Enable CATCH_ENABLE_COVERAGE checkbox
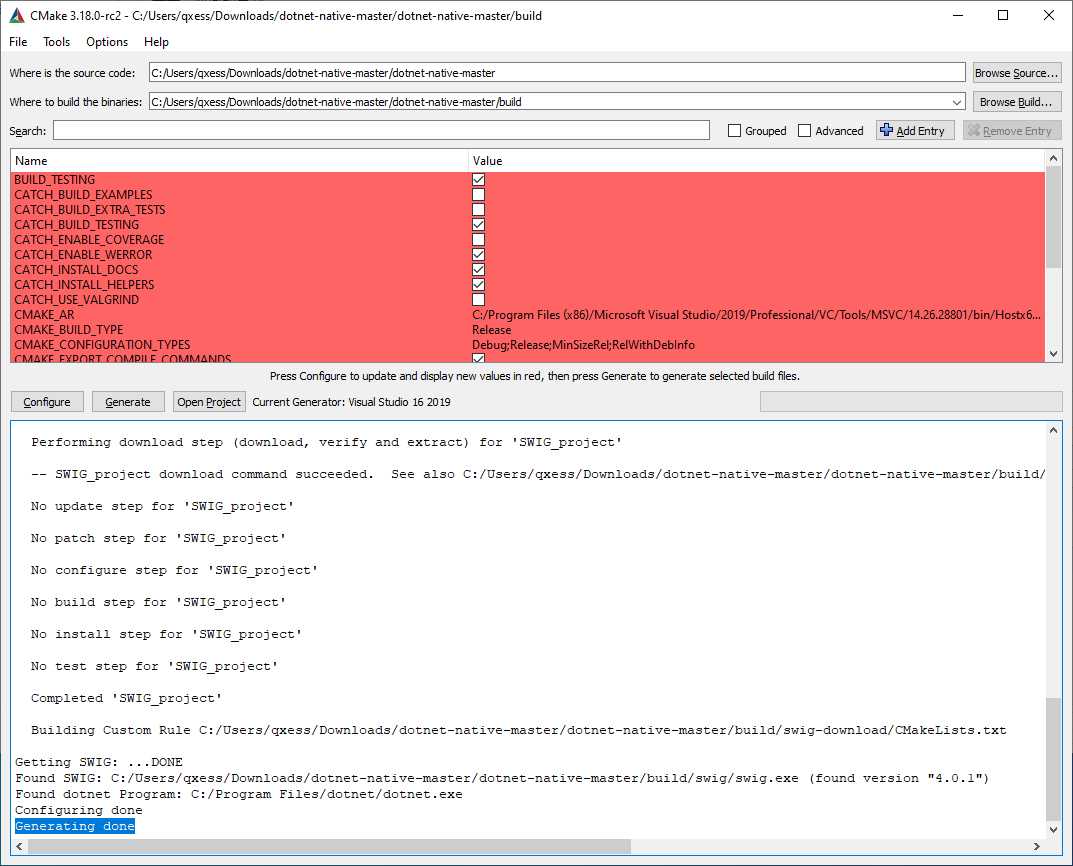 pos(478,240)
